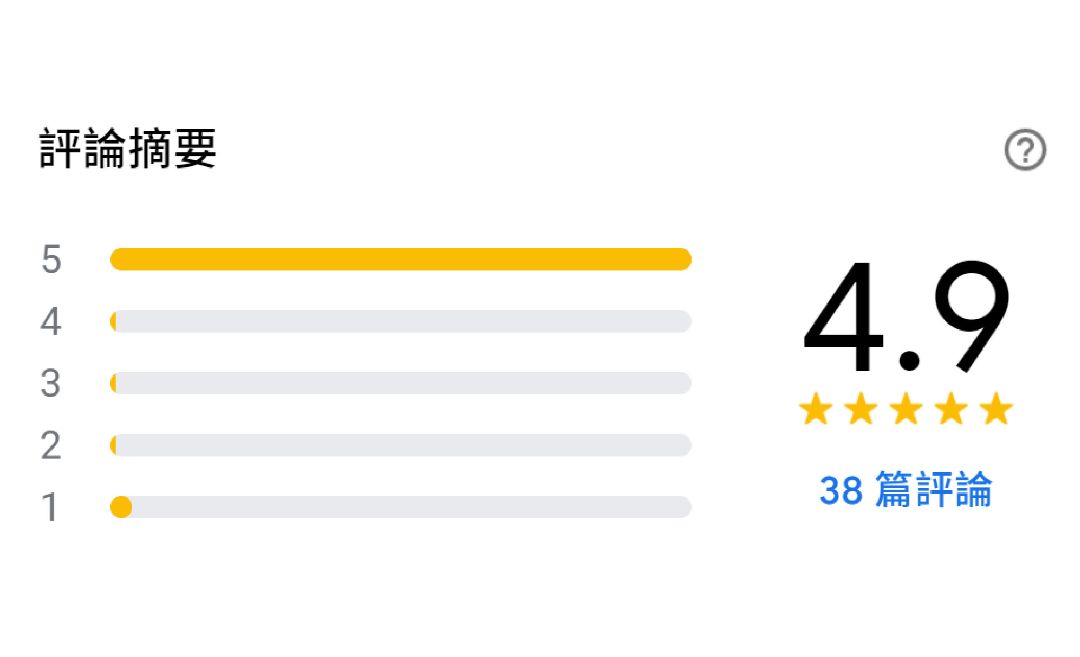Click the yellow dot on the 1-star bar
The width and height of the screenshot is (1080, 657).
121,507
